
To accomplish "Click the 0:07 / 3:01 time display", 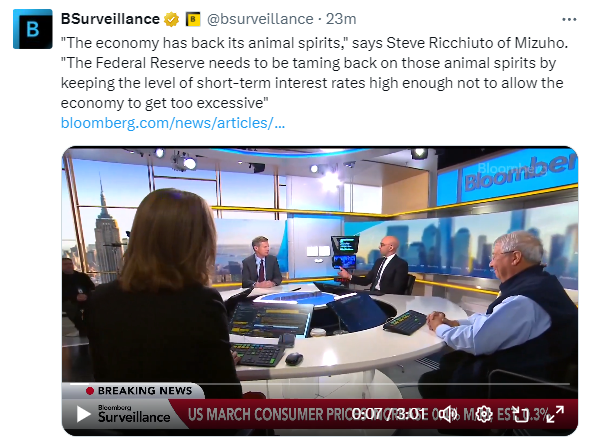I will click(390, 414).
